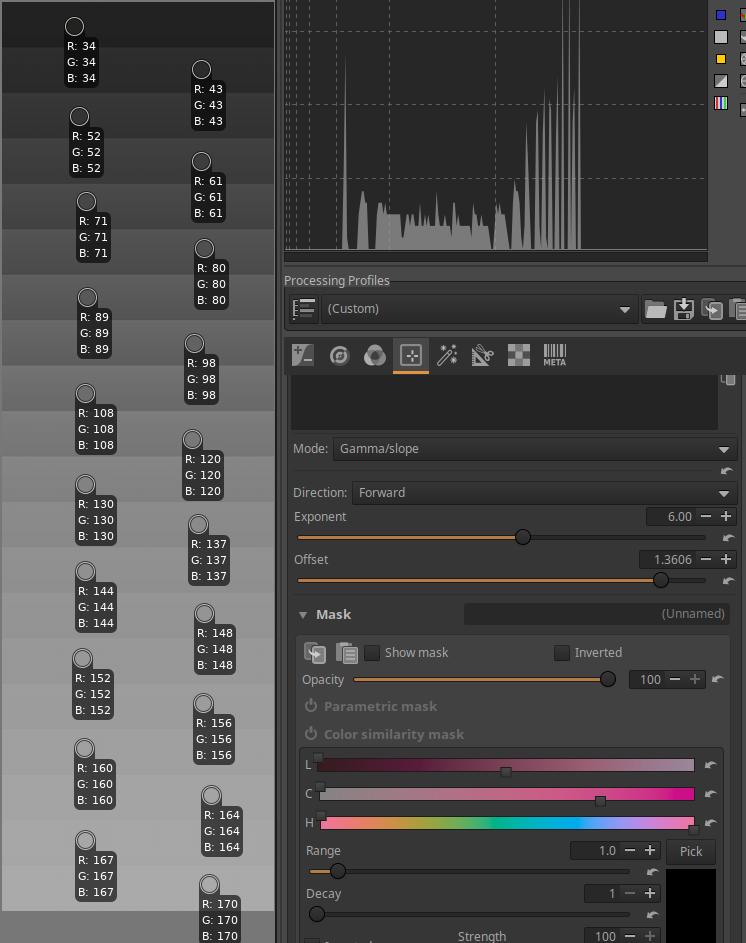Collapse the Mask section
746x943 pixels.
point(303,615)
